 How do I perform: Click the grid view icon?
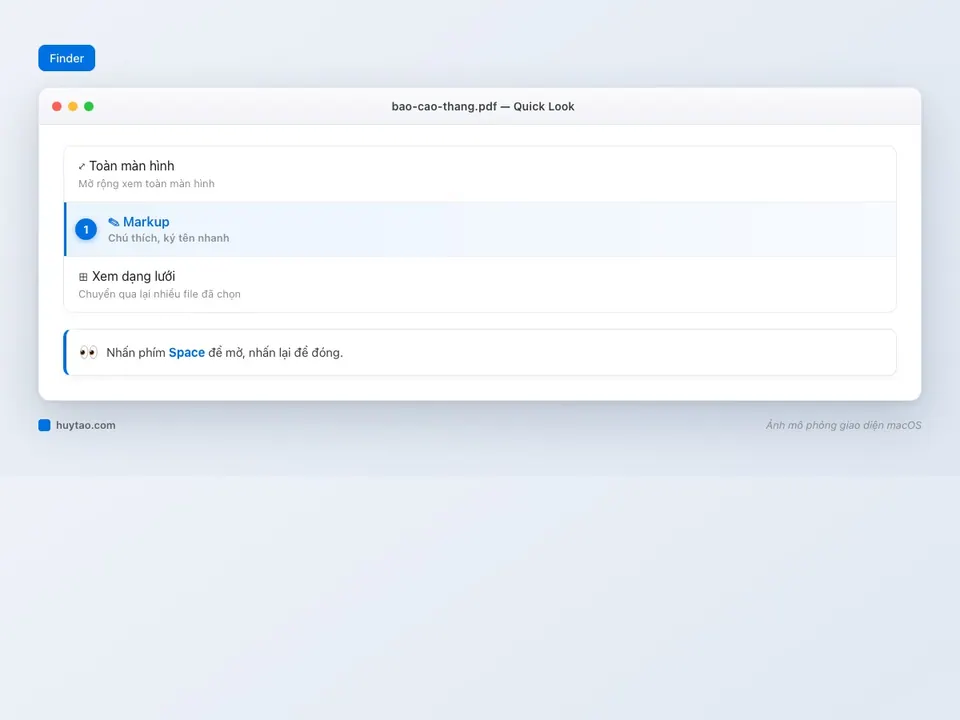[83, 277]
